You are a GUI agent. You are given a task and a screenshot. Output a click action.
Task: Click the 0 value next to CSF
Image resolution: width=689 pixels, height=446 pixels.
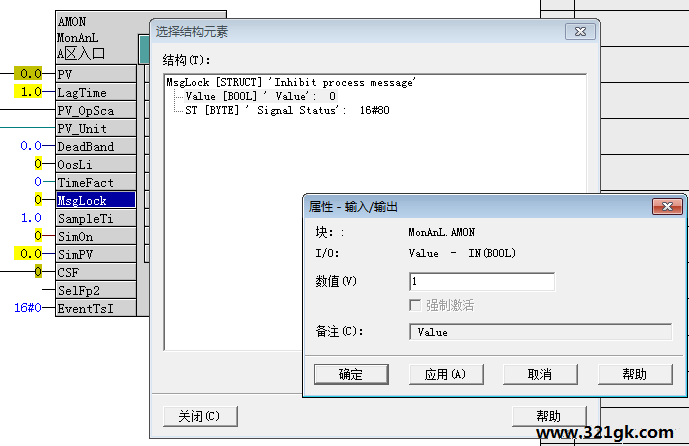(38, 272)
